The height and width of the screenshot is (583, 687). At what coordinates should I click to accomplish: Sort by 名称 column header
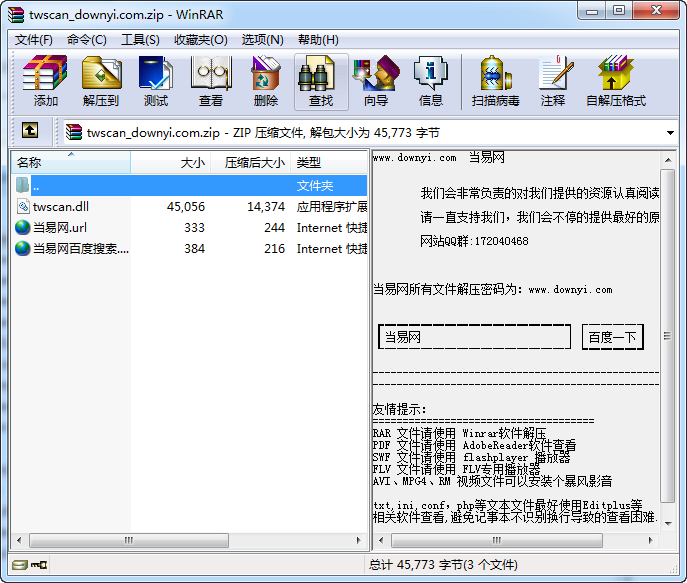point(71,163)
